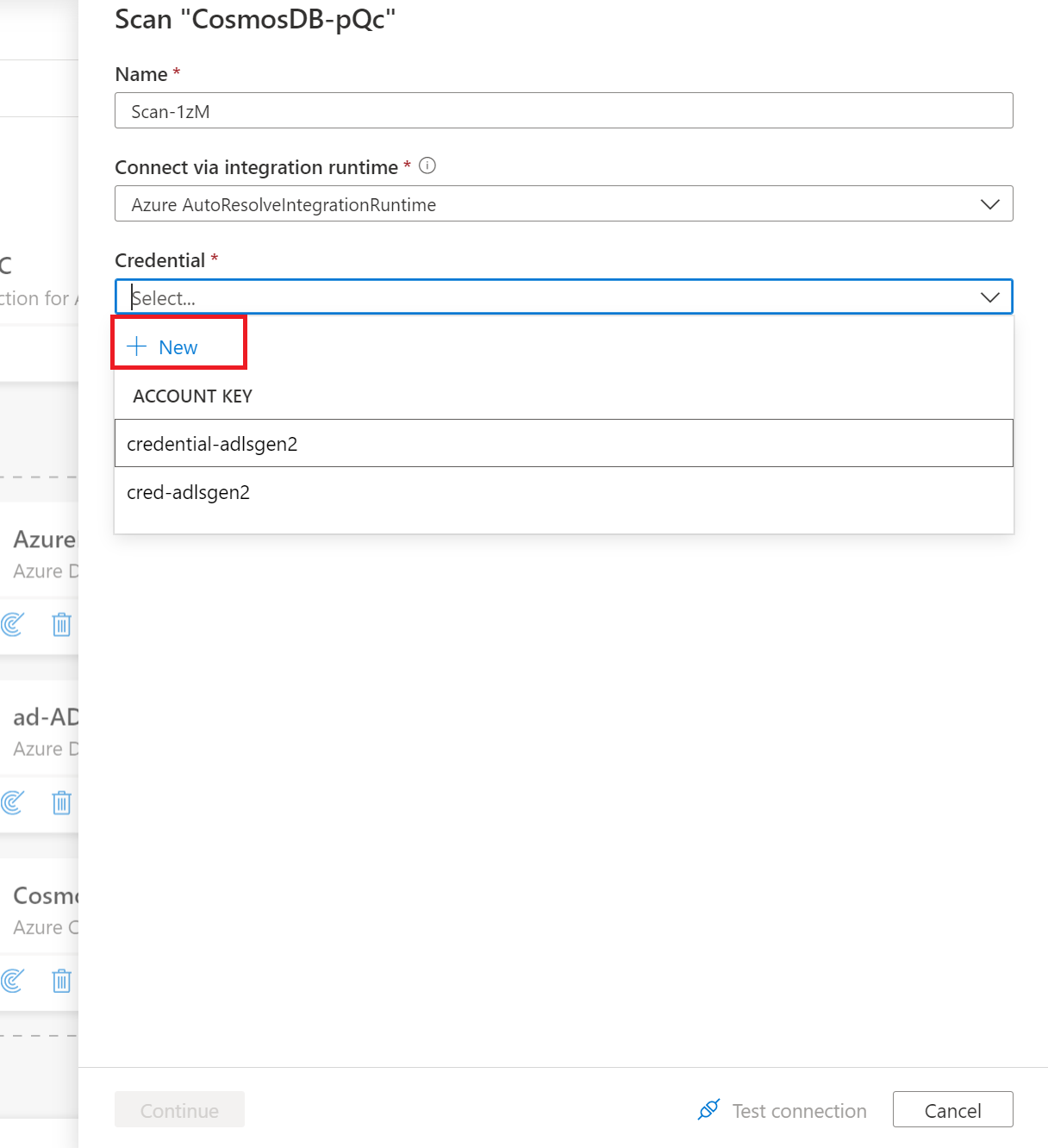
Task: Start a scan on the AzureBlob source
Action: click(x=11, y=624)
